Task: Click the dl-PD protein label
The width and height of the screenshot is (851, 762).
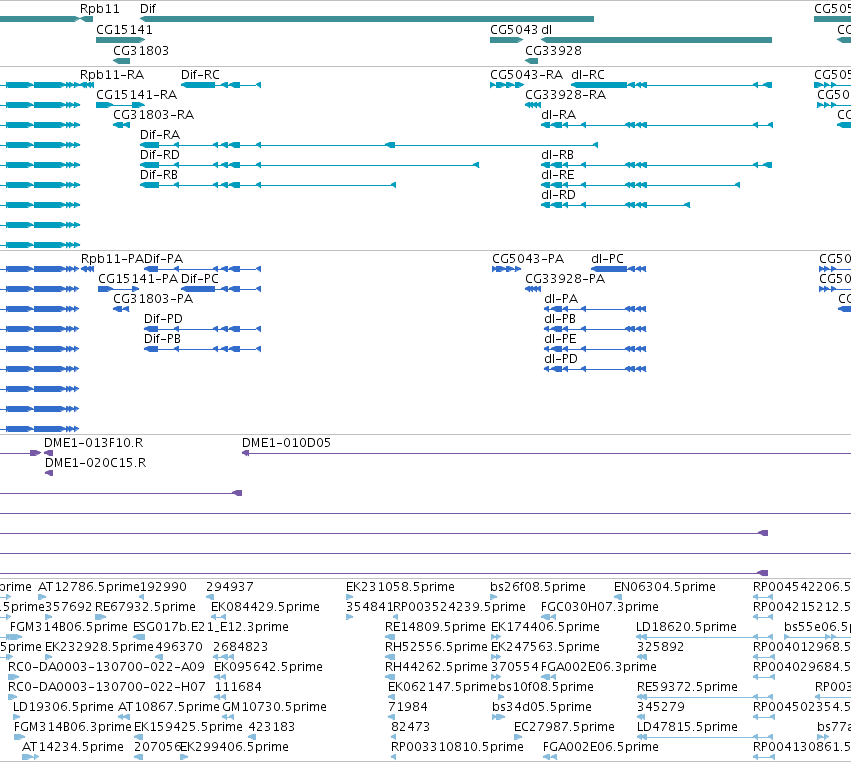Action: point(561,359)
